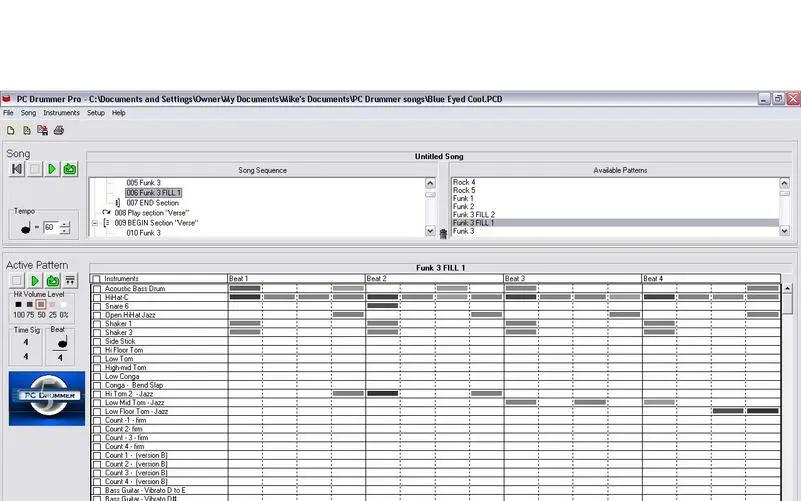
Task: Click up arrow of pattern grid scrollbar
Action: (x=787, y=289)
